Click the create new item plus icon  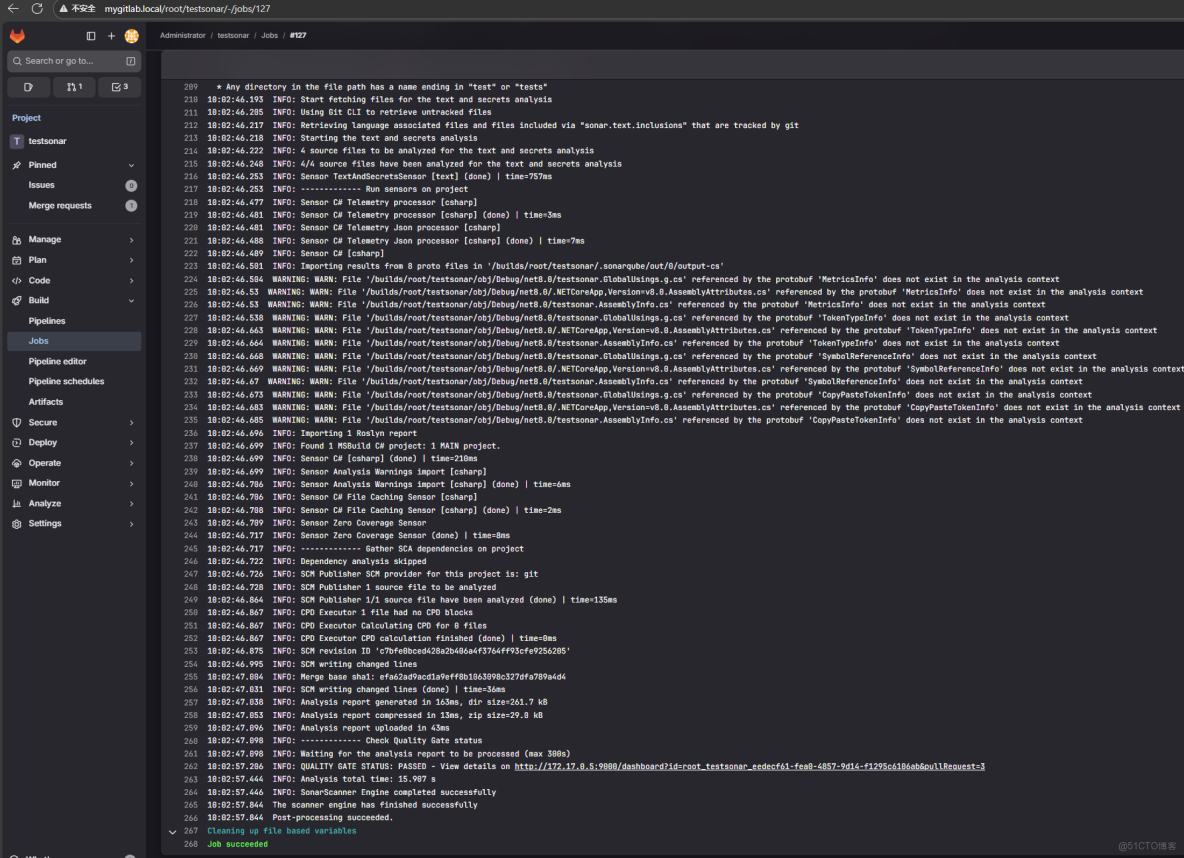click(110, 35)
